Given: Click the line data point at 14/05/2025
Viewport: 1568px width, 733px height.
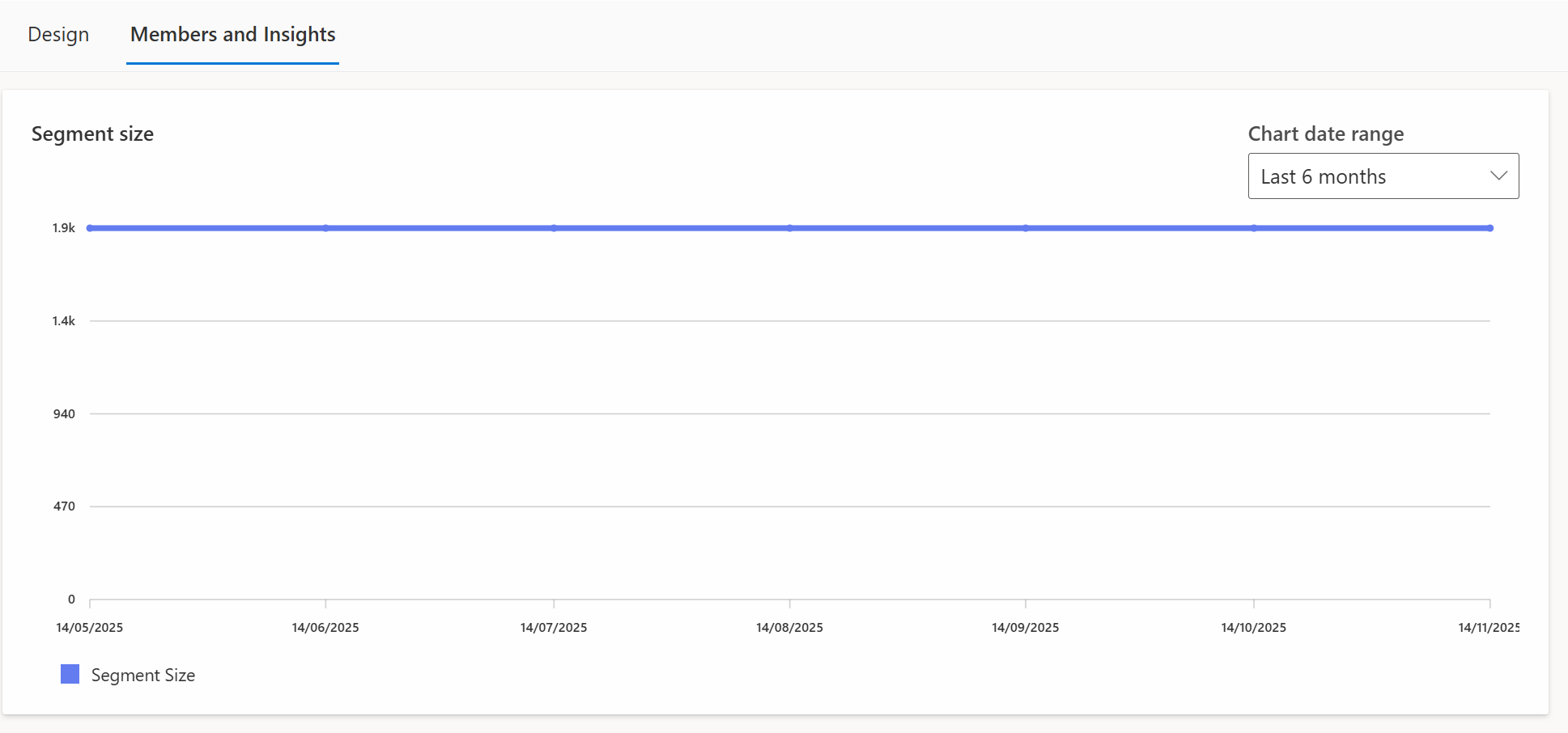Looking at the screenshot, I should coord(90,228).
